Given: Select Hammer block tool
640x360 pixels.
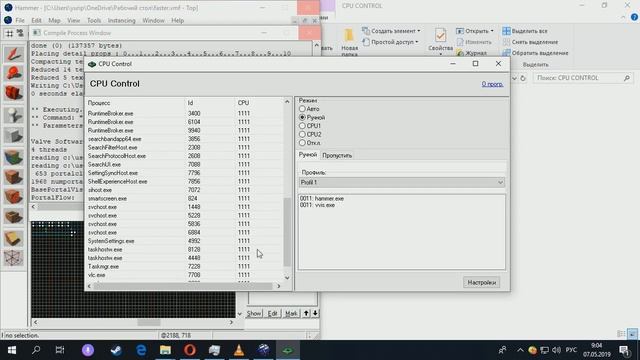Looking at the screenshot, I should (x=13, y=136).
